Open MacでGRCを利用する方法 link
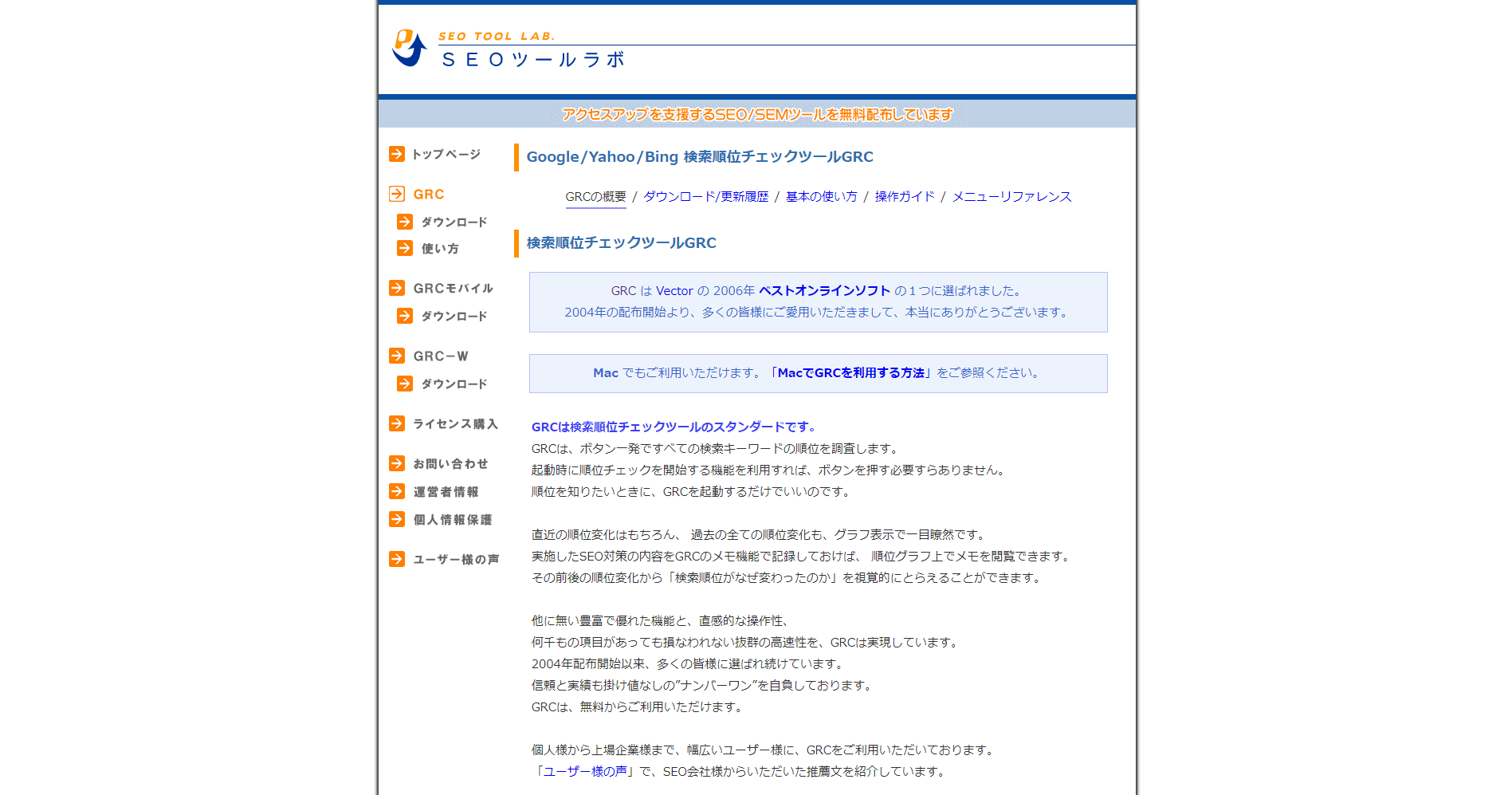Image resolution: width=1512 pixels, height=795 pixels. click(851, 373)
